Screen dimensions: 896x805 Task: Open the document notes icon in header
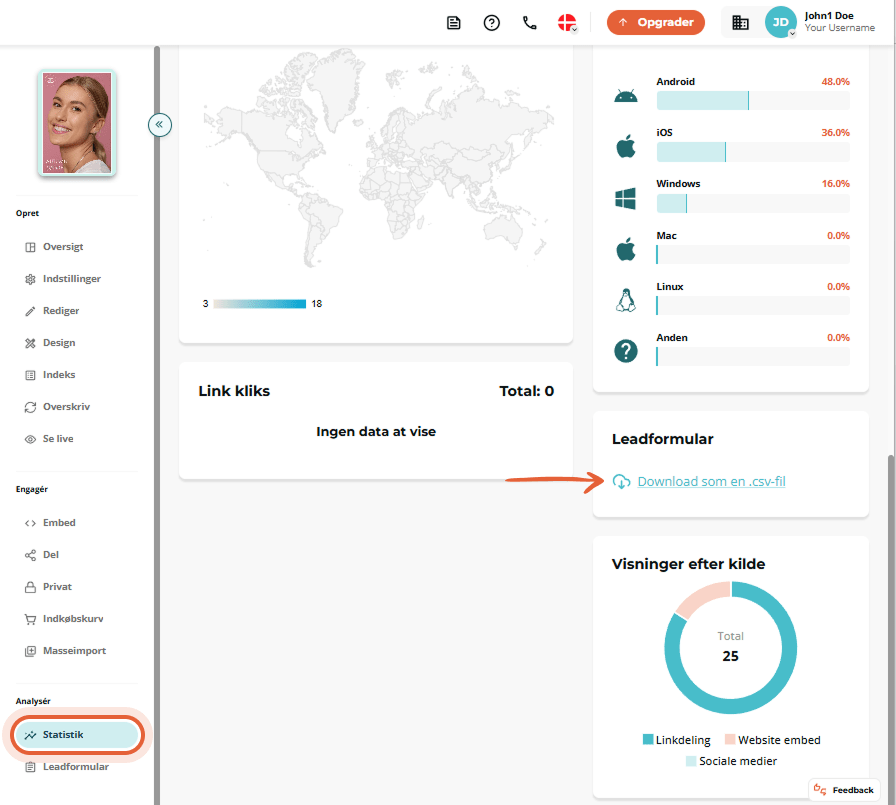point(453,23)
